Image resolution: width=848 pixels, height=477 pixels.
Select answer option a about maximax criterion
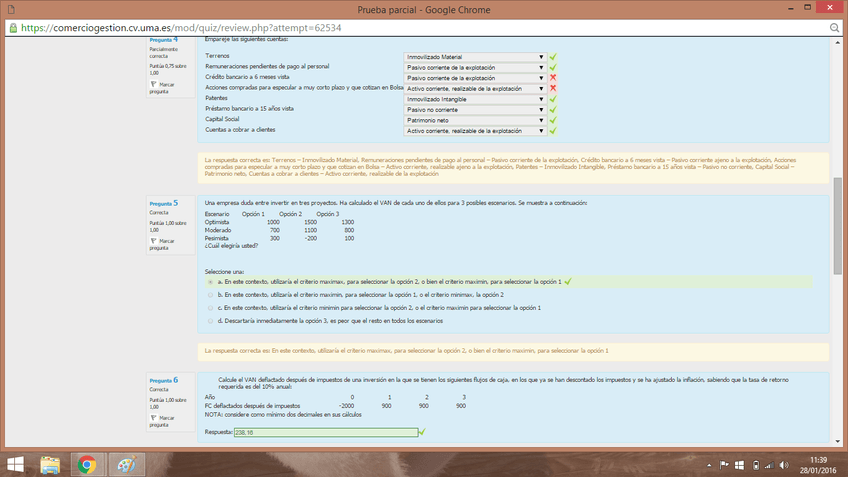click(x=210, y=282)
